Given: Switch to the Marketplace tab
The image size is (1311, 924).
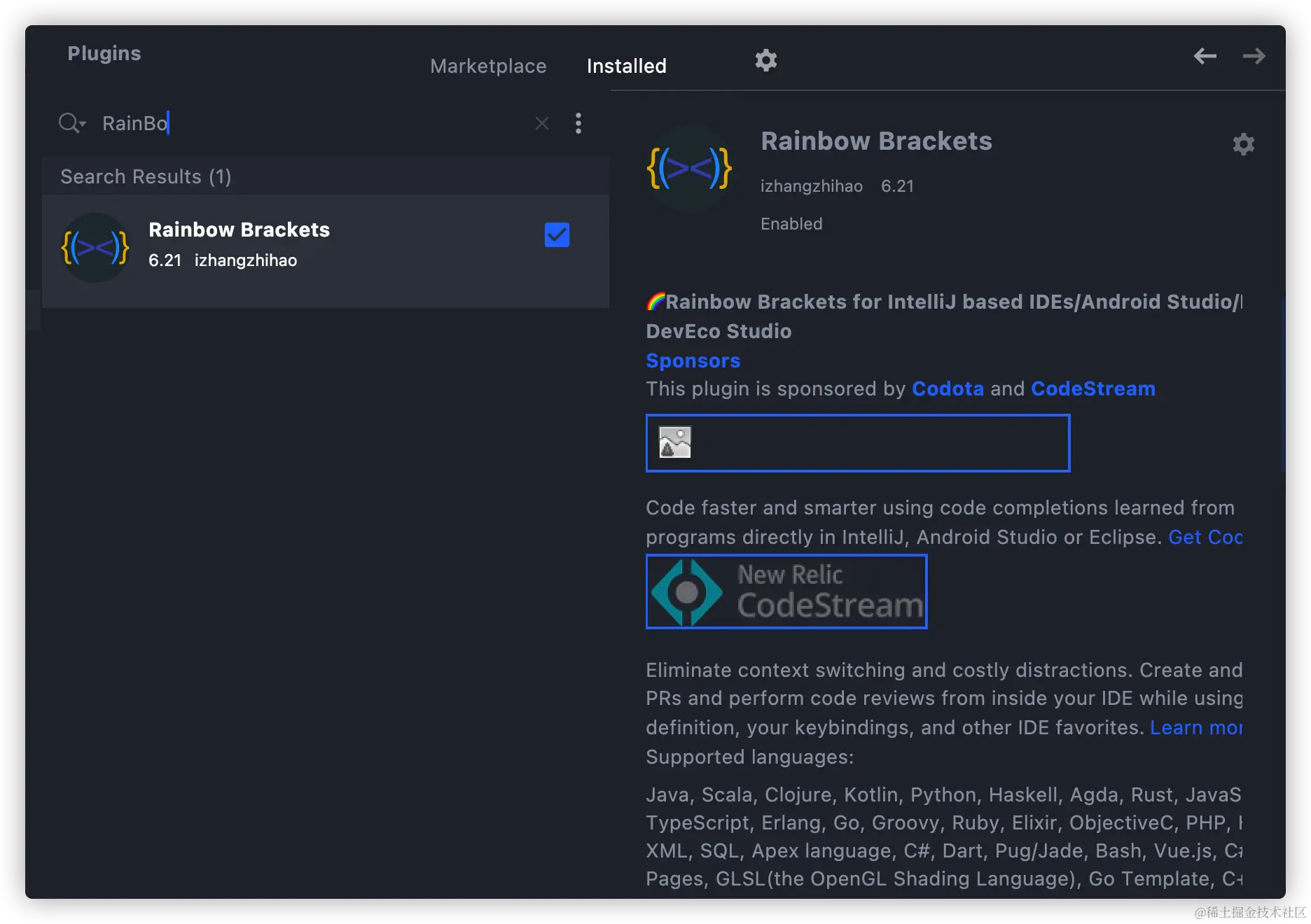Looking at the screenshot, I should (x=488, y=66).
